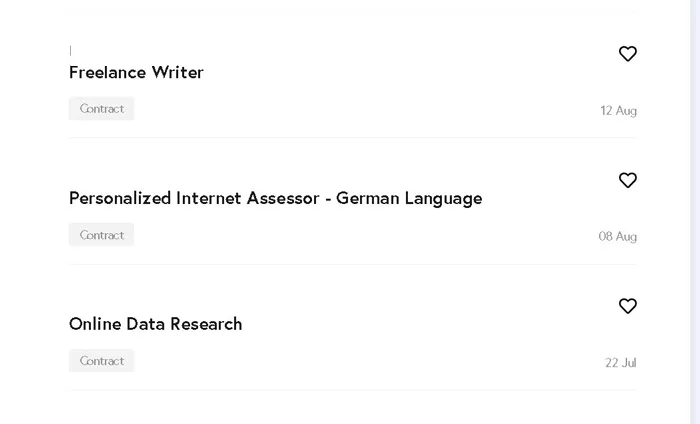The image size is (700, 424).
Task: Open the Online Data Research job title
Action: pyautogui.click(x=155, y=324)
